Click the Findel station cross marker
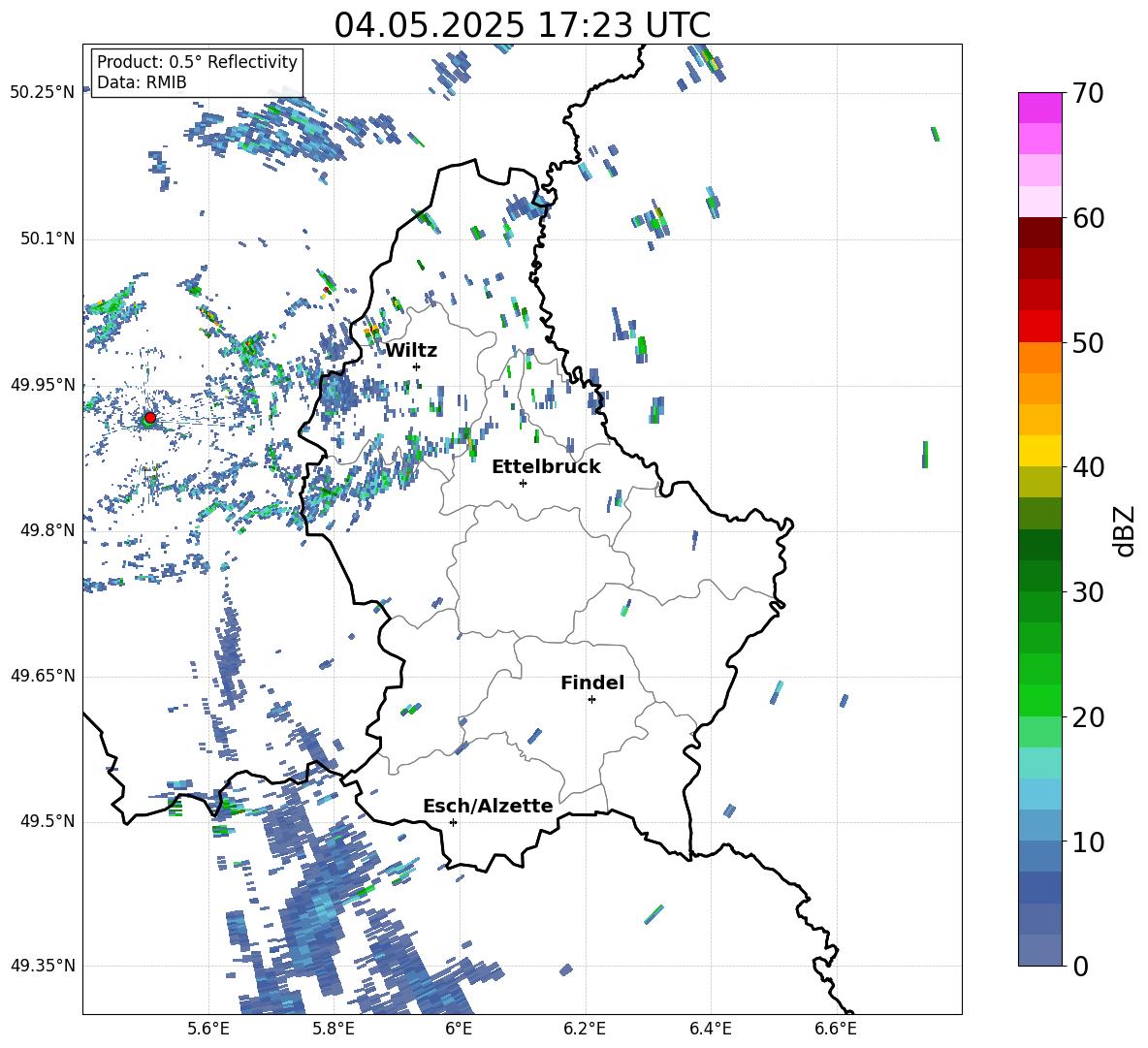This screenshot has height=1048, width=1148. coord(591,700)
